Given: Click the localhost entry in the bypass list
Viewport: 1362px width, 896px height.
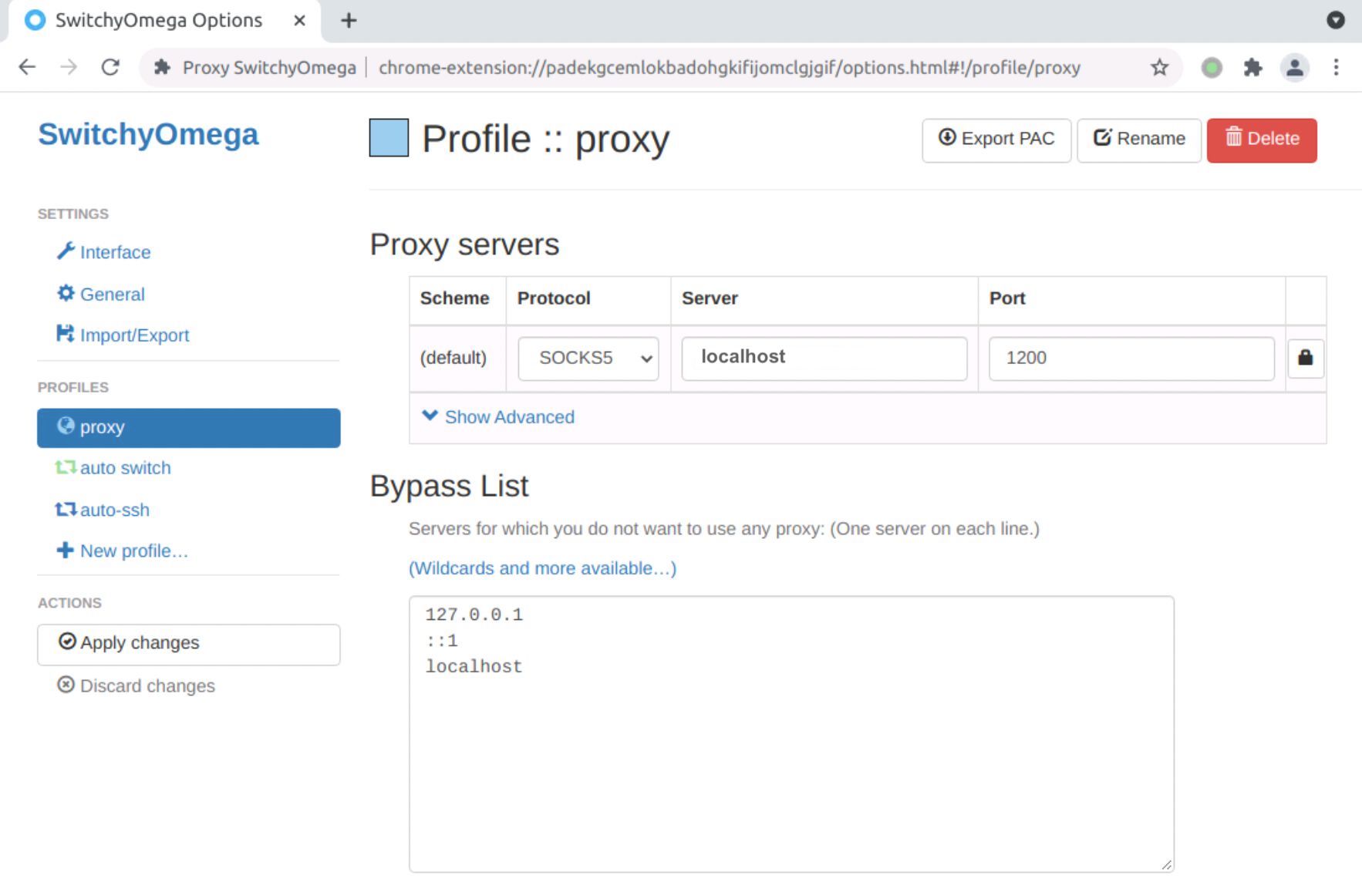Looking at the screenshot, I should tap(474, 666).
